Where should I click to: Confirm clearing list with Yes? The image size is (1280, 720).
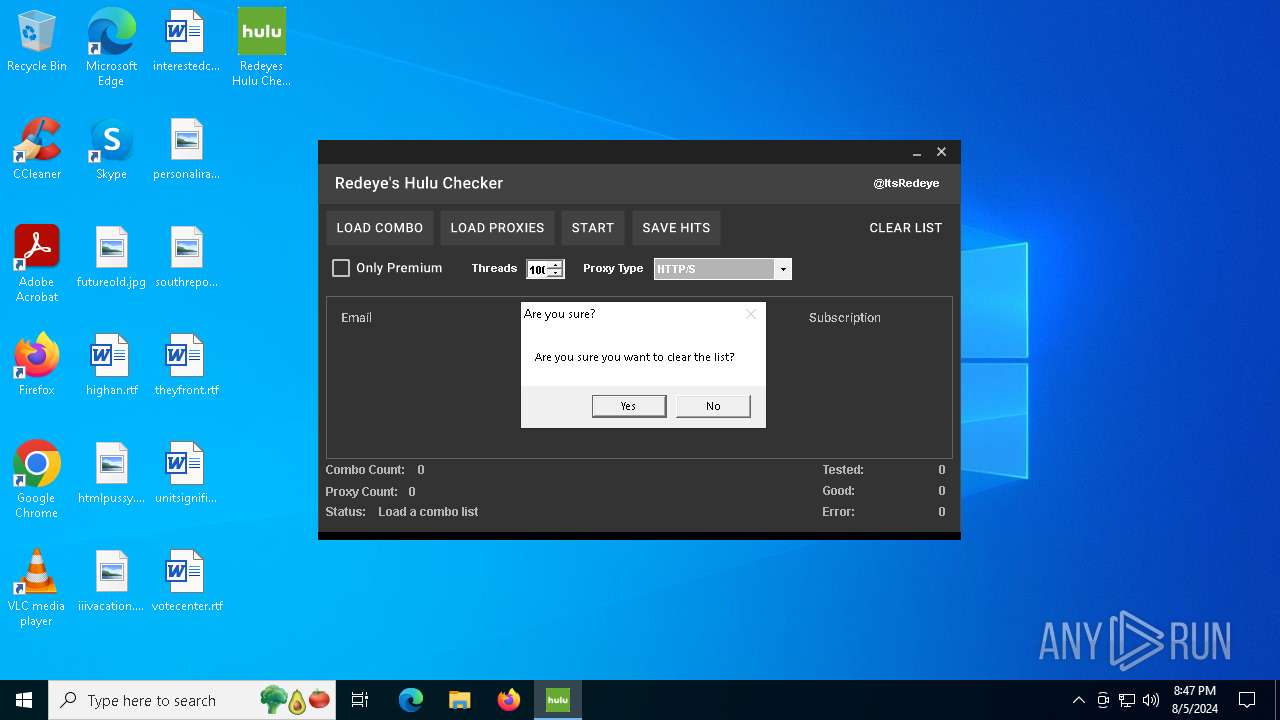click(x=628, y=406)
